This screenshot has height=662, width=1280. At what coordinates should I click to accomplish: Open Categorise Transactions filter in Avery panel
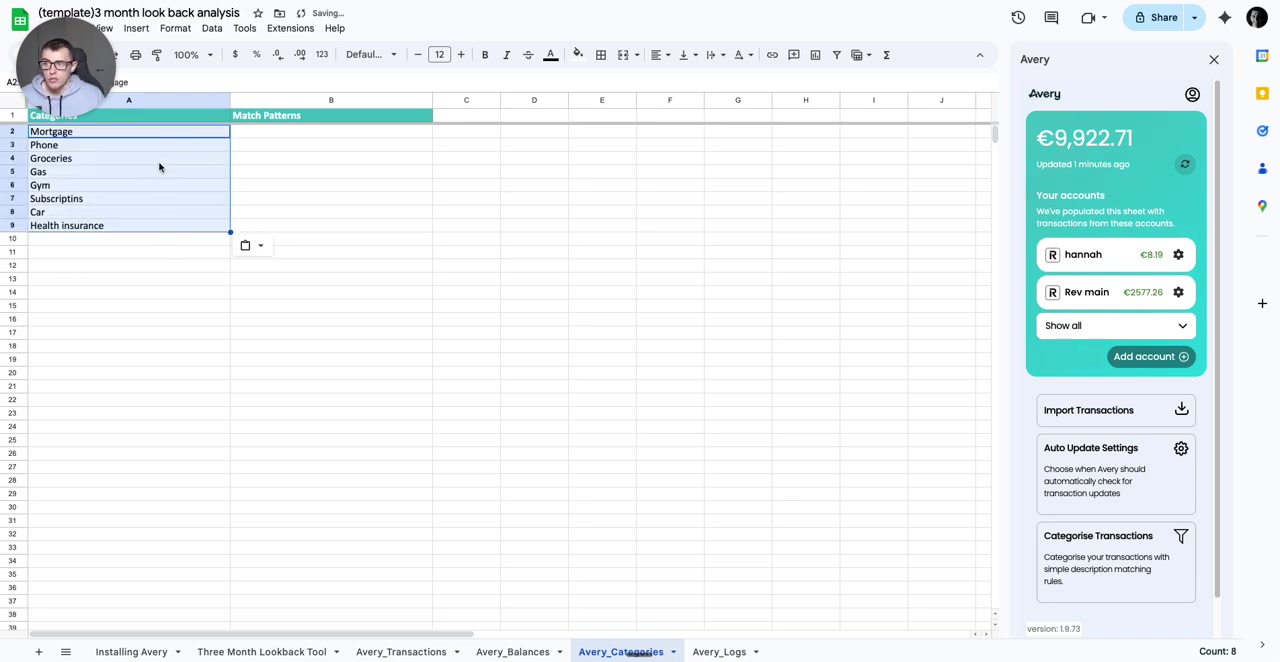point(1181,536)
